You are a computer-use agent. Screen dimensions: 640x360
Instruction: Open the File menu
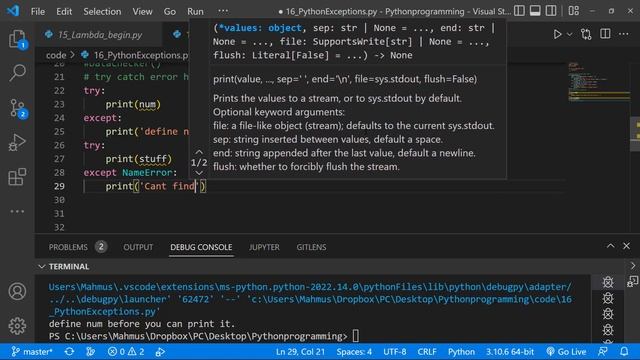point(38,11)
